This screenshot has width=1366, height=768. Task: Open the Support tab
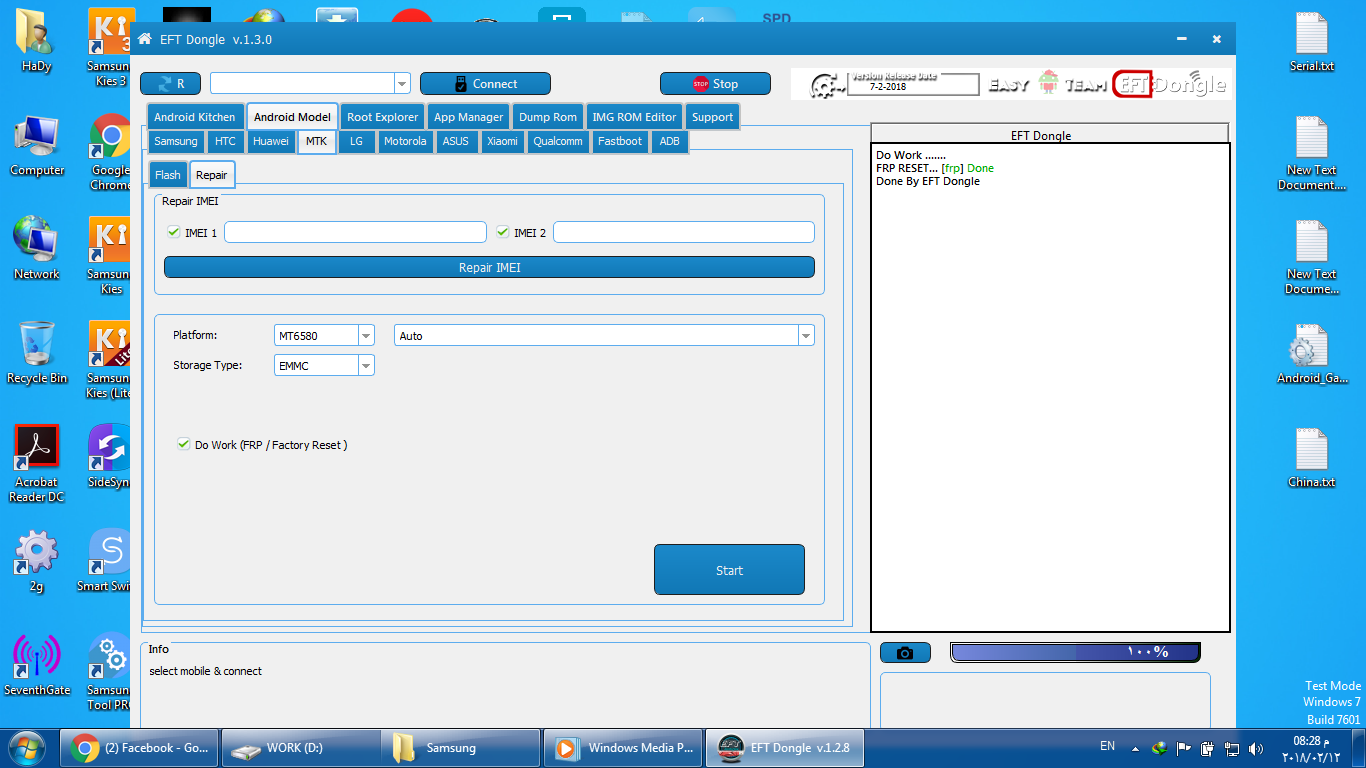[713, 117]
